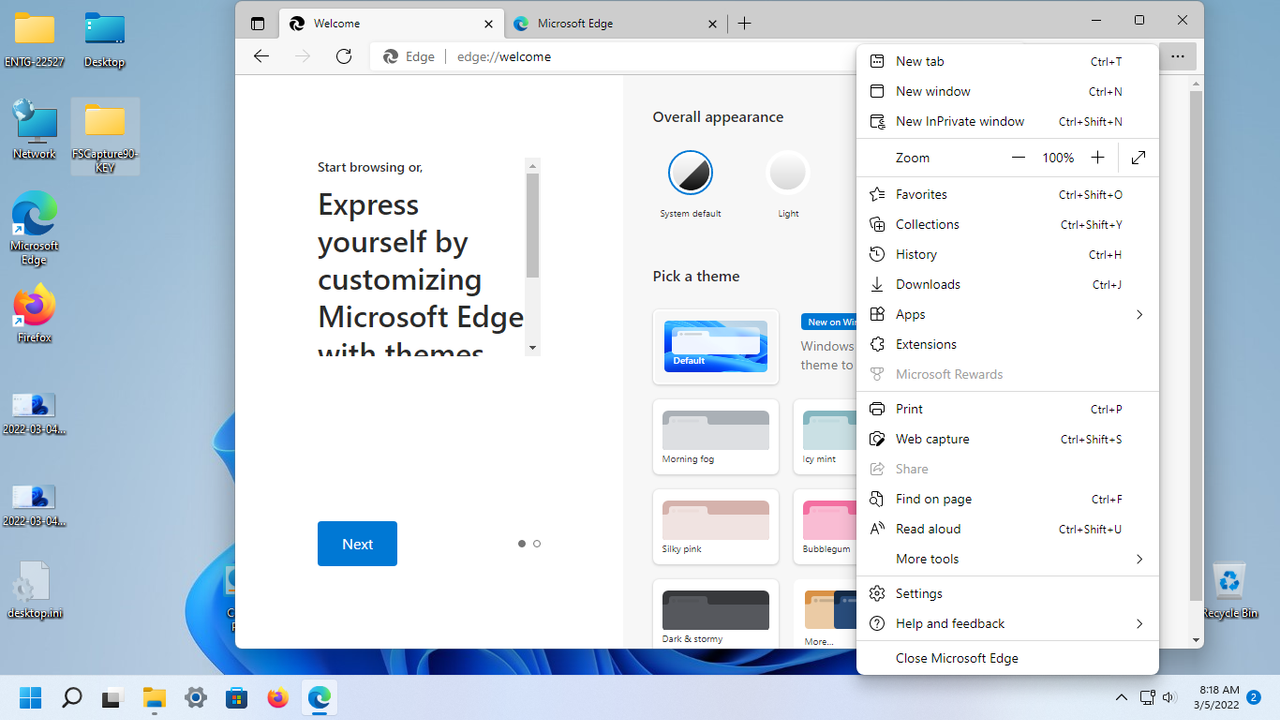Choose Find on page

coord(1008,499)
